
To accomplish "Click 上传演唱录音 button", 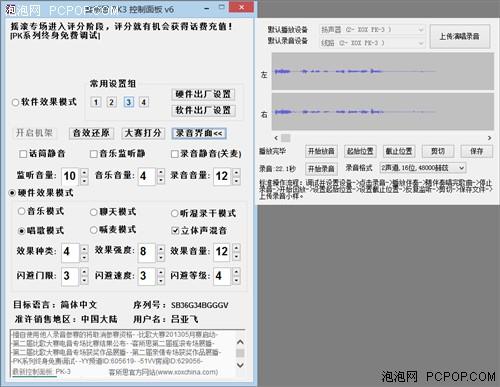I will coord(460,36).
